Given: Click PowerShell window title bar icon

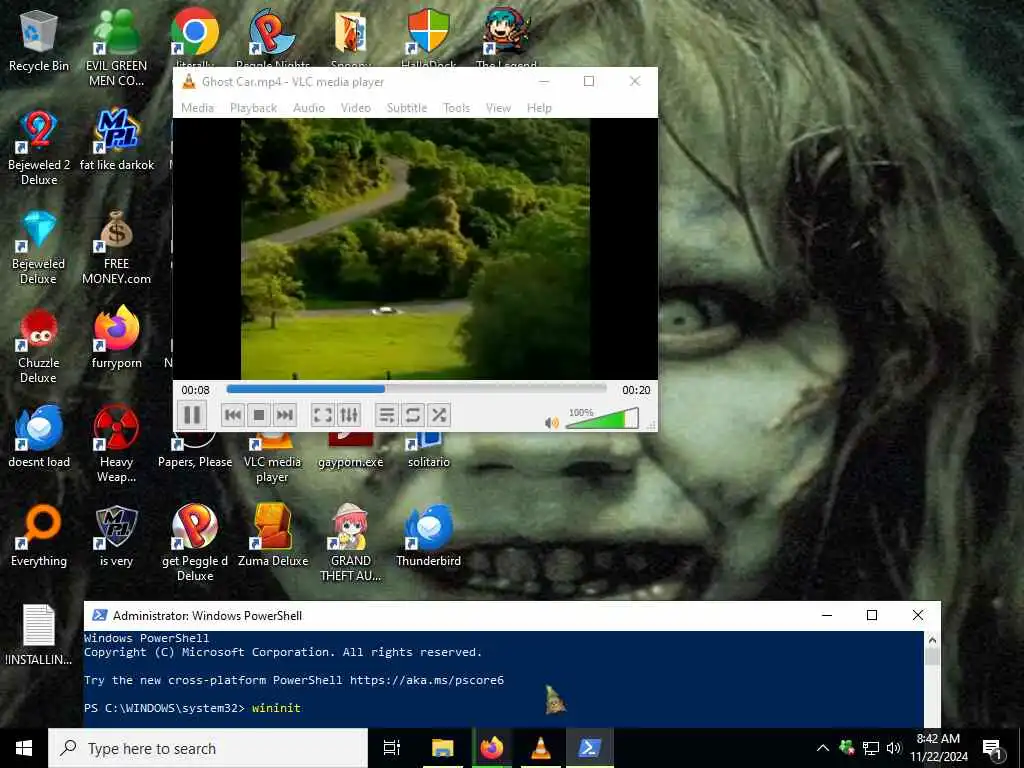Looking at the screenshot, I should click(x=99, y=615).
